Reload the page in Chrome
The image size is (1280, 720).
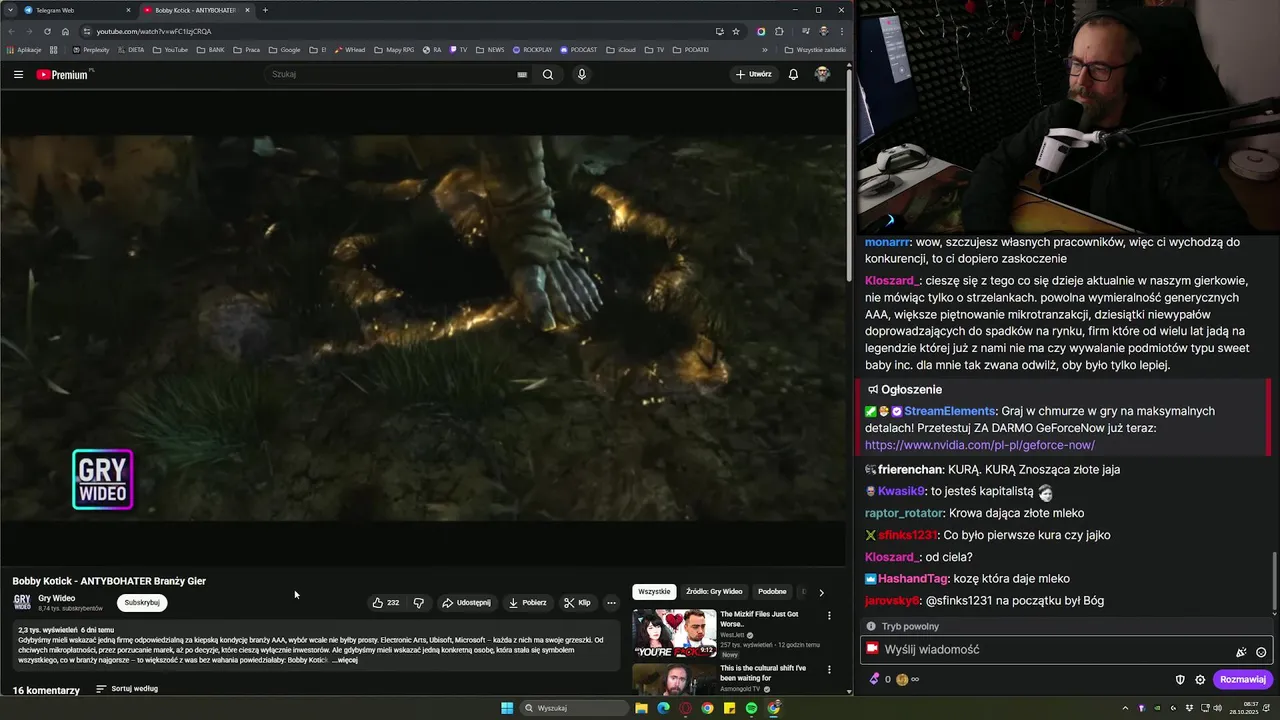coord(46,31)
